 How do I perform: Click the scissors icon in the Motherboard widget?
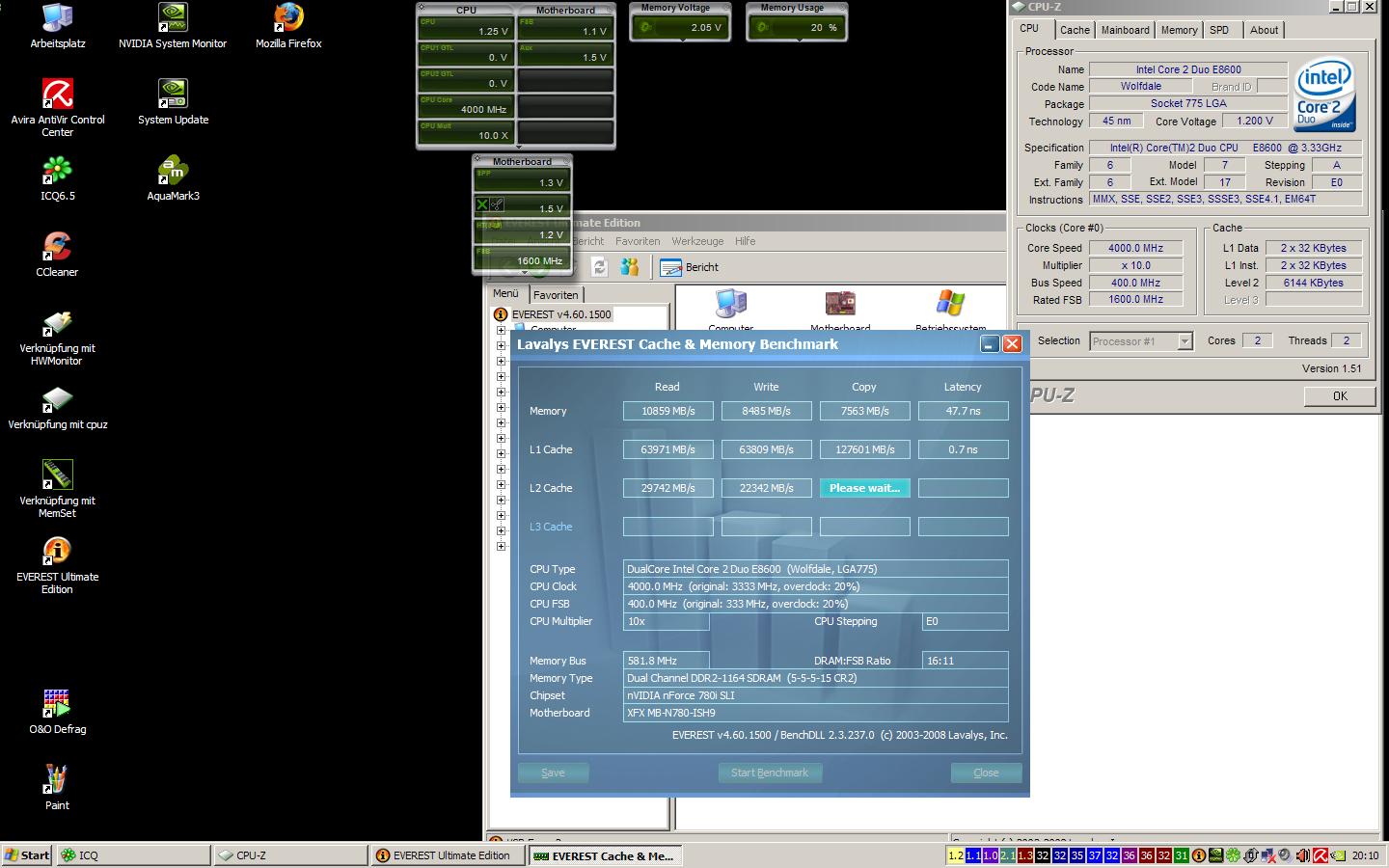(496, 204)
